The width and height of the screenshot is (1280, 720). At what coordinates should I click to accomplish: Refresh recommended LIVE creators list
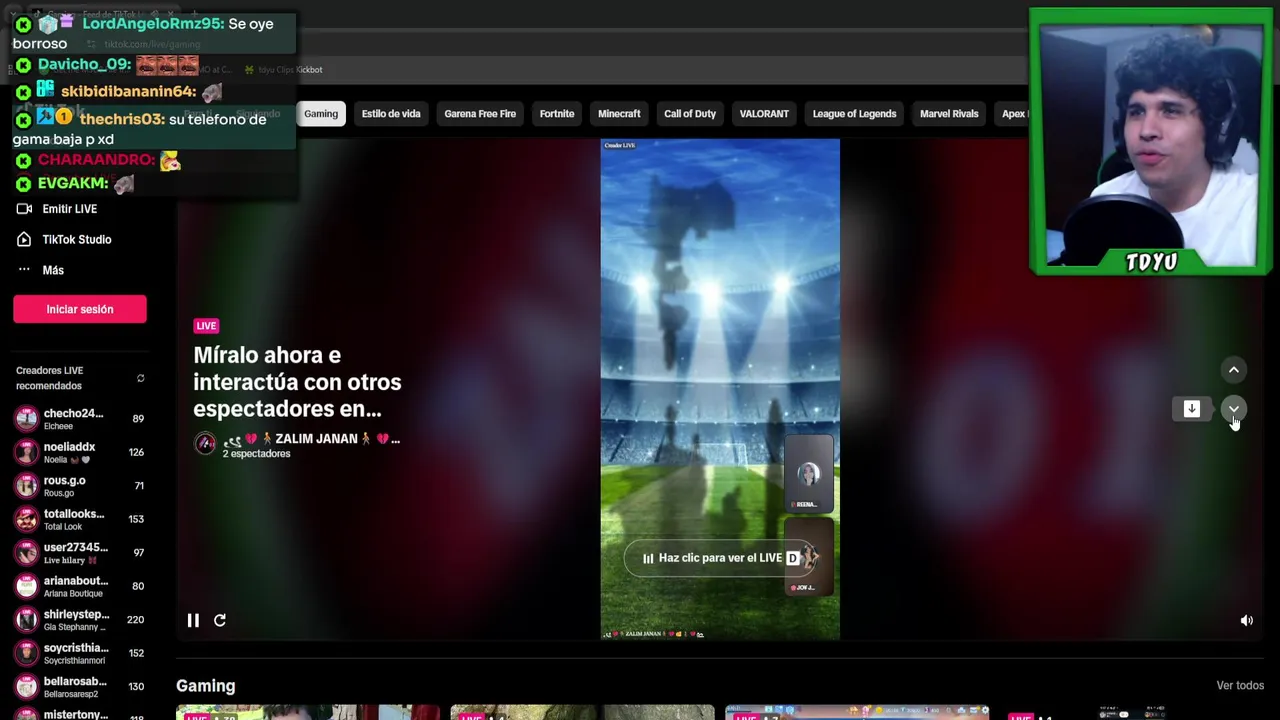point(140,378)
